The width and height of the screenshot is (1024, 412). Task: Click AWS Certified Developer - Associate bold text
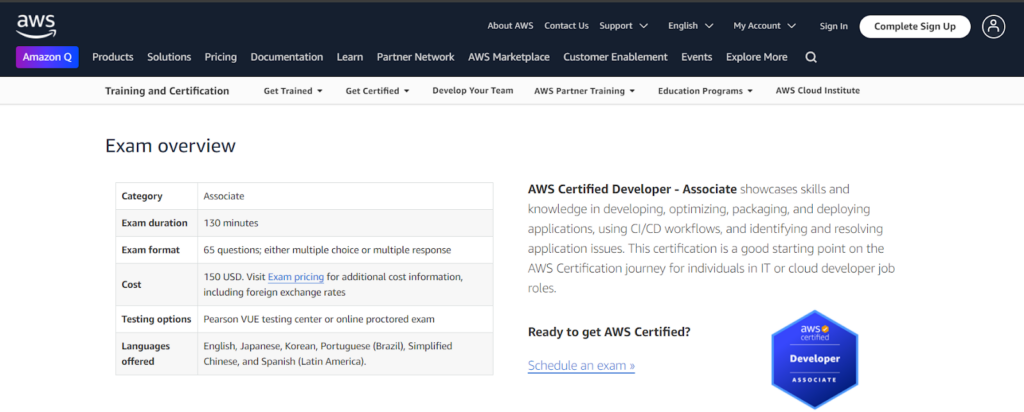tap(632, 189)
